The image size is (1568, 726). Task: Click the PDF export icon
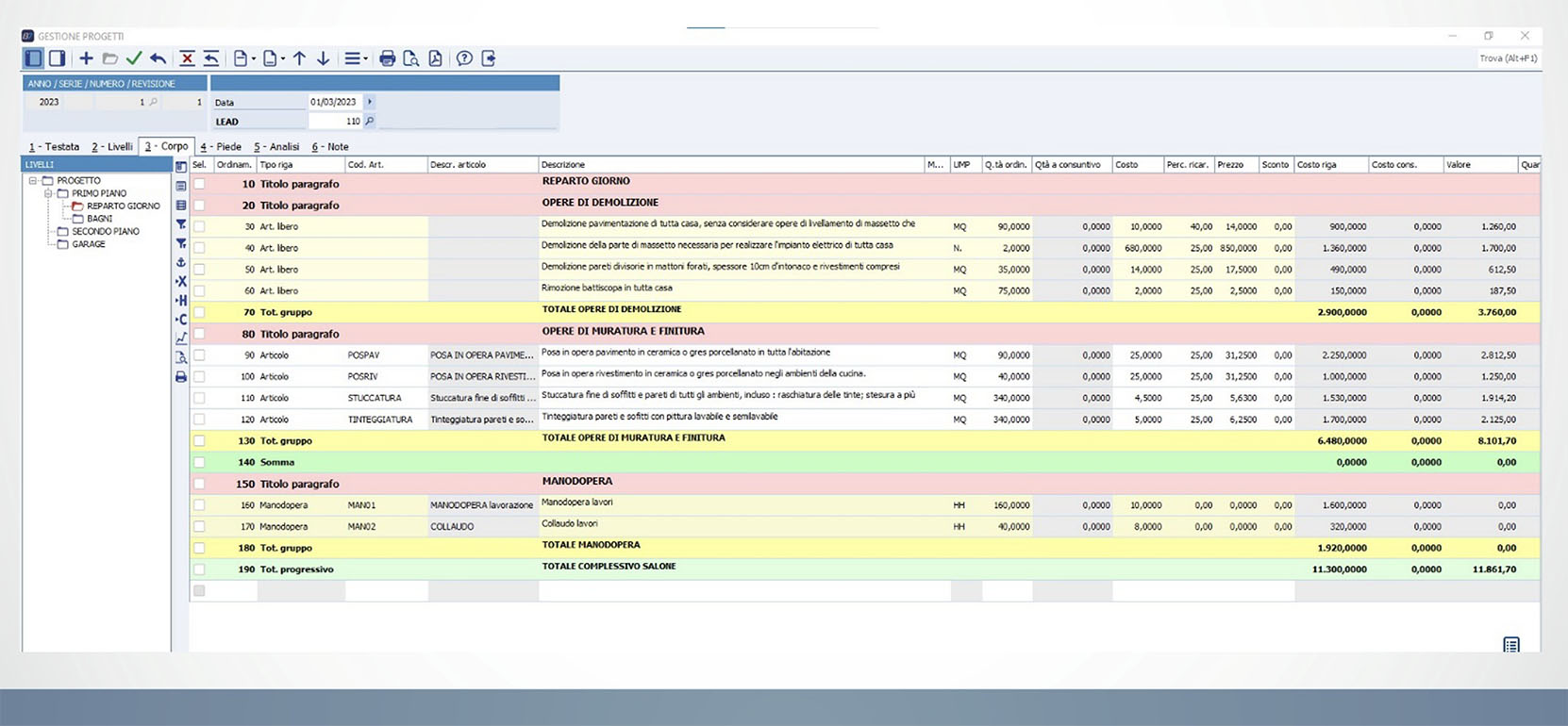(435, 58)
